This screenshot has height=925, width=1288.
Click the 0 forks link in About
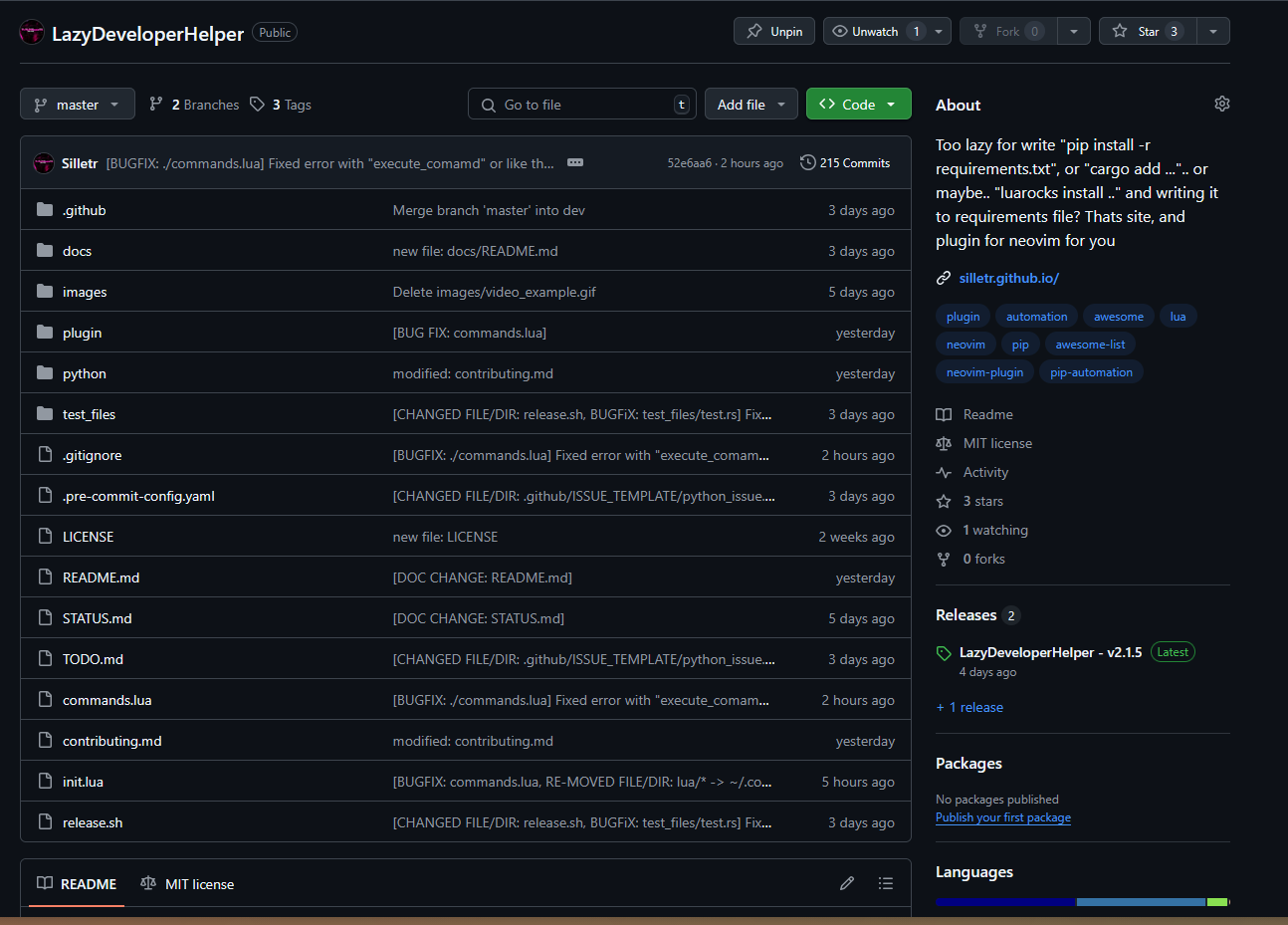pyautogui.click(x=983, y=559)
